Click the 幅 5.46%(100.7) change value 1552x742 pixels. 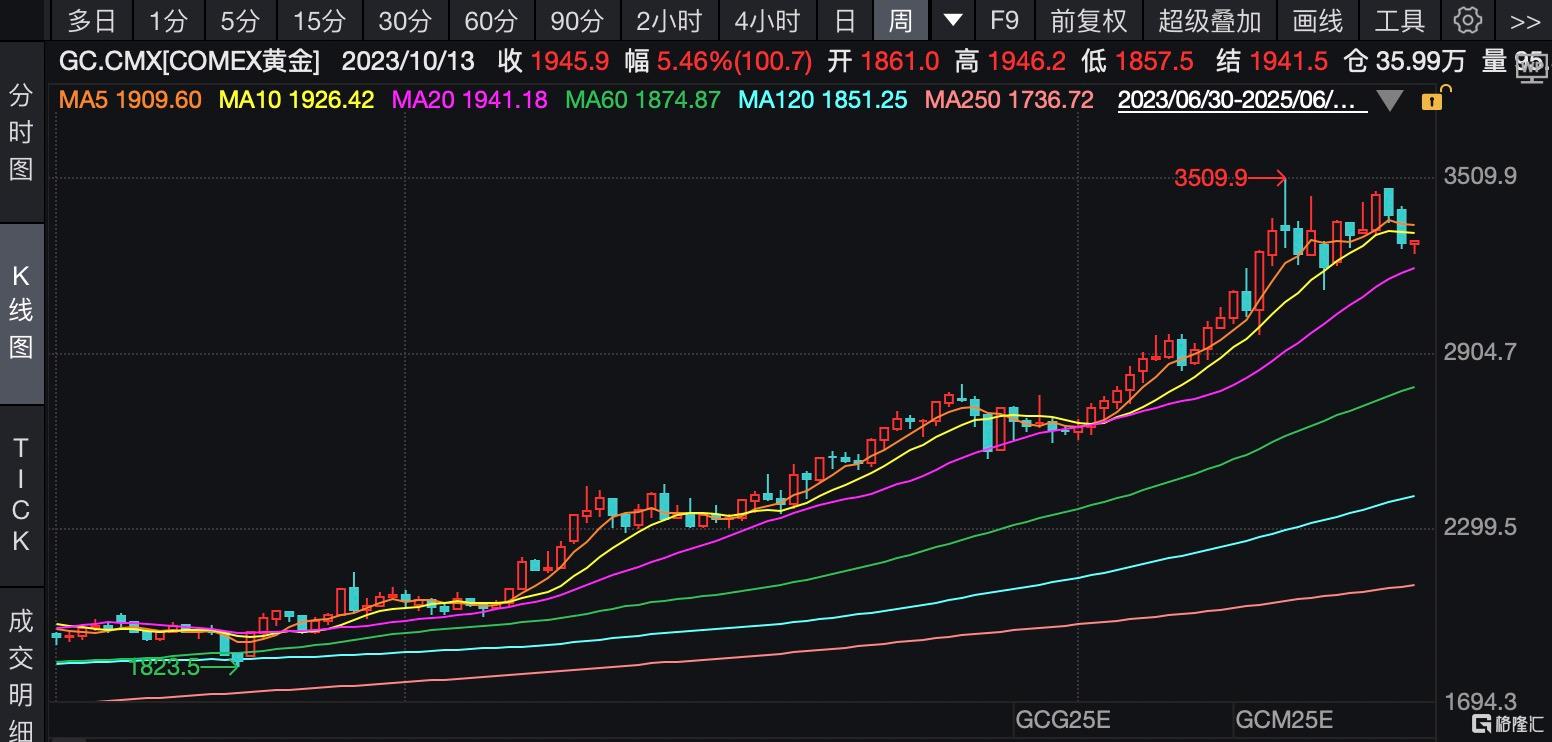[x=718, y=62]
